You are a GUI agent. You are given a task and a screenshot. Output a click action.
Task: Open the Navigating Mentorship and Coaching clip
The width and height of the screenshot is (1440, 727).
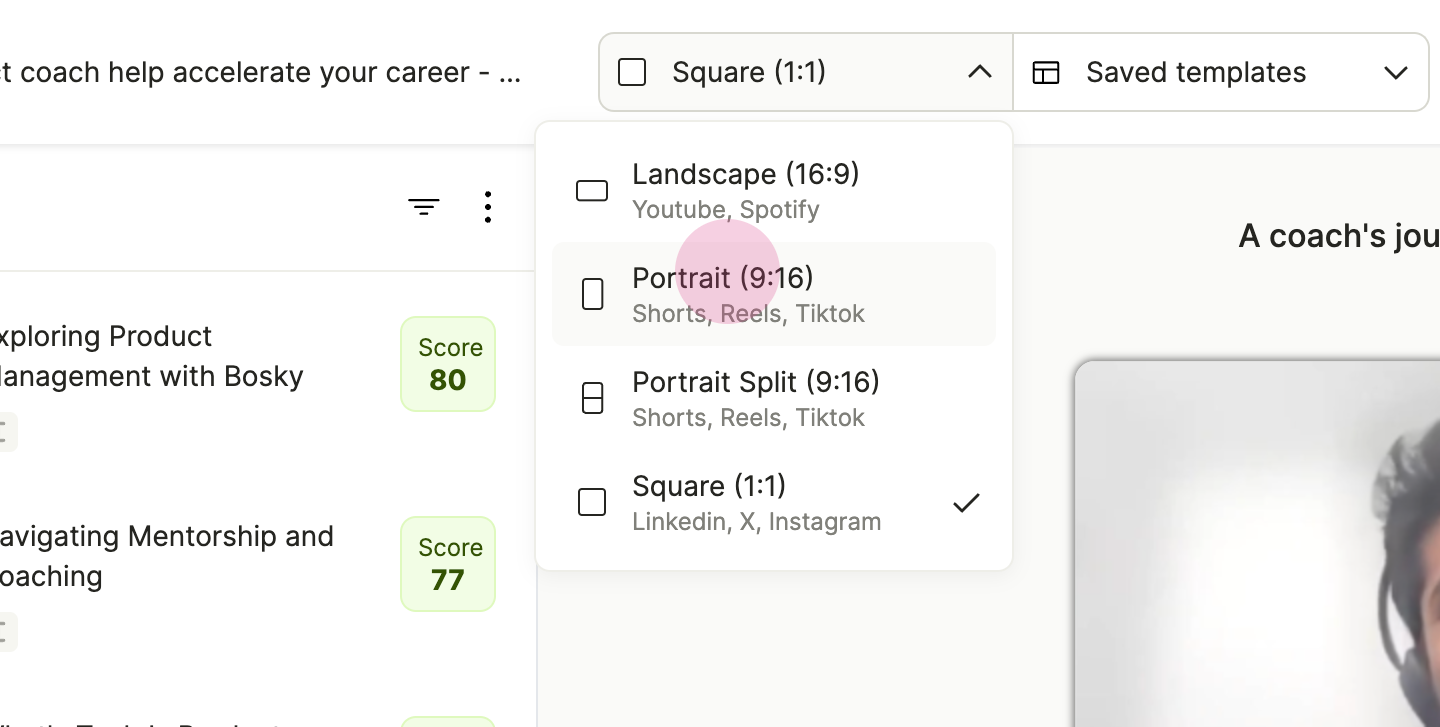coord(166,556)
